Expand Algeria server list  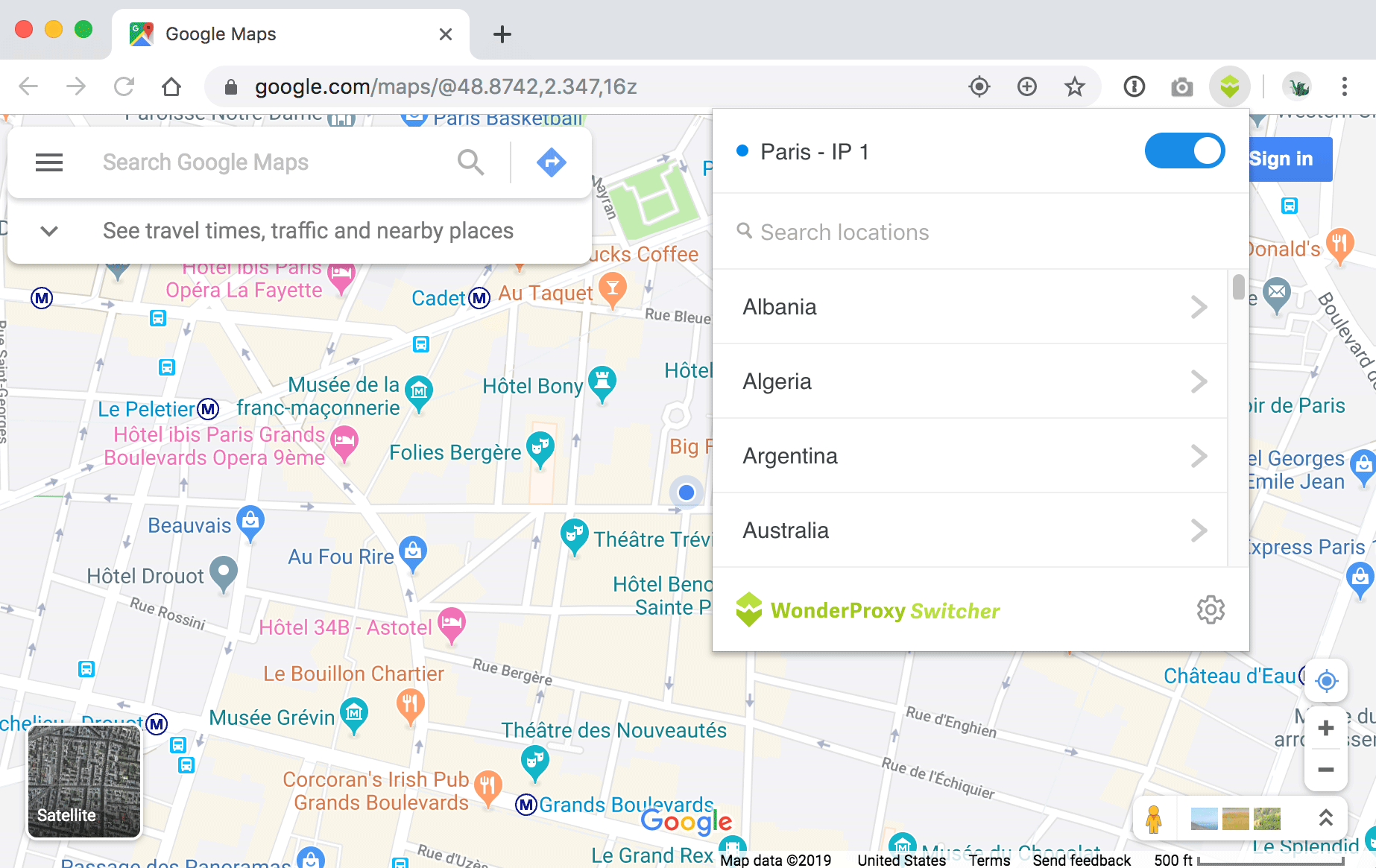coord(971,381)
